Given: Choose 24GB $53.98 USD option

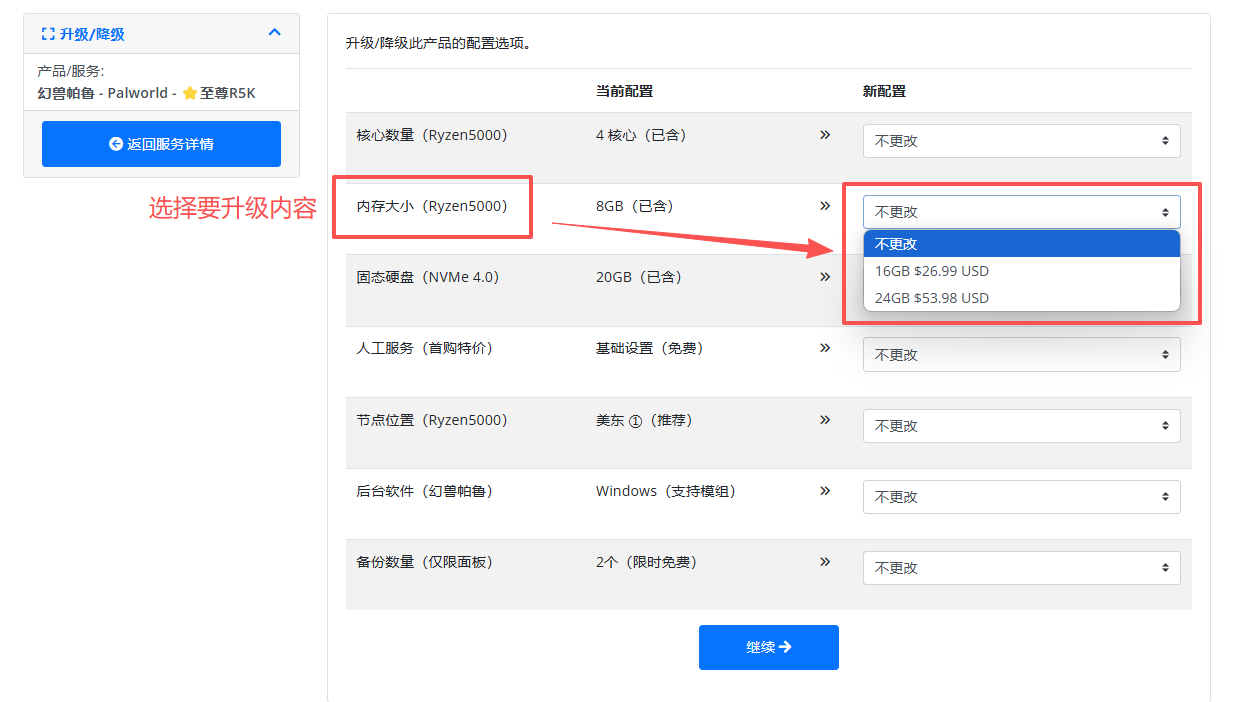Looking at the screenshot, I should 1021,298.
